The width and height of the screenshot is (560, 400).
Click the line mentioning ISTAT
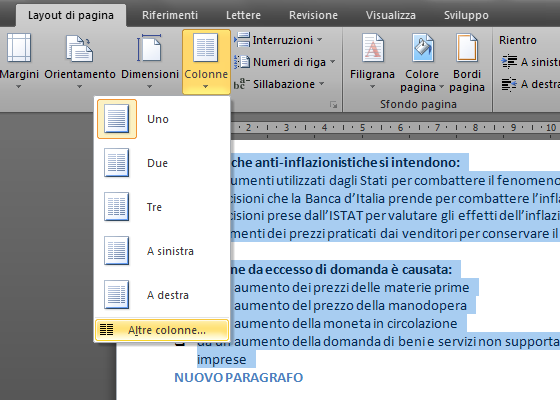tap(394, 216)
